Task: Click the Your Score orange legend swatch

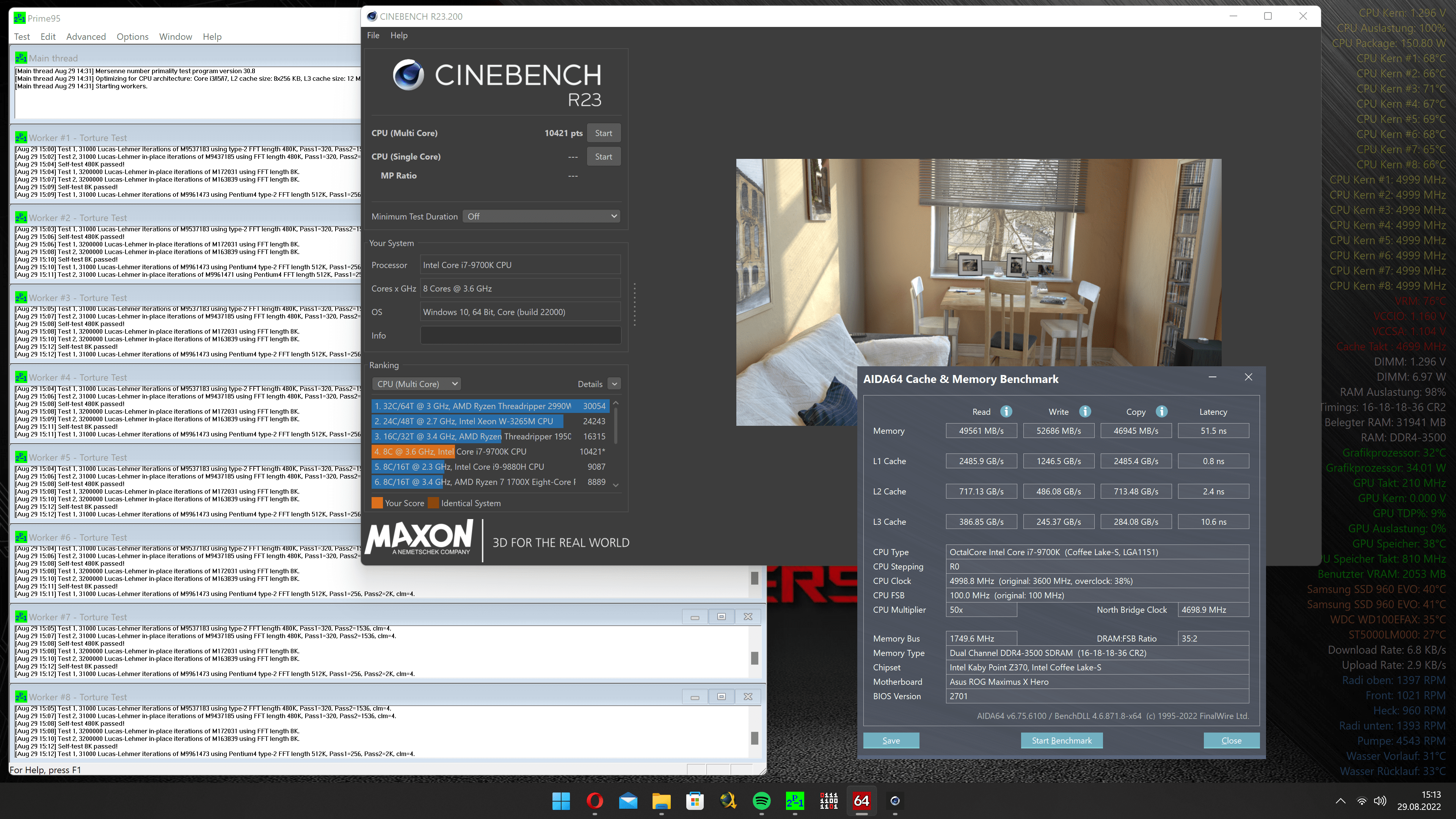Action: click(377, 503)
